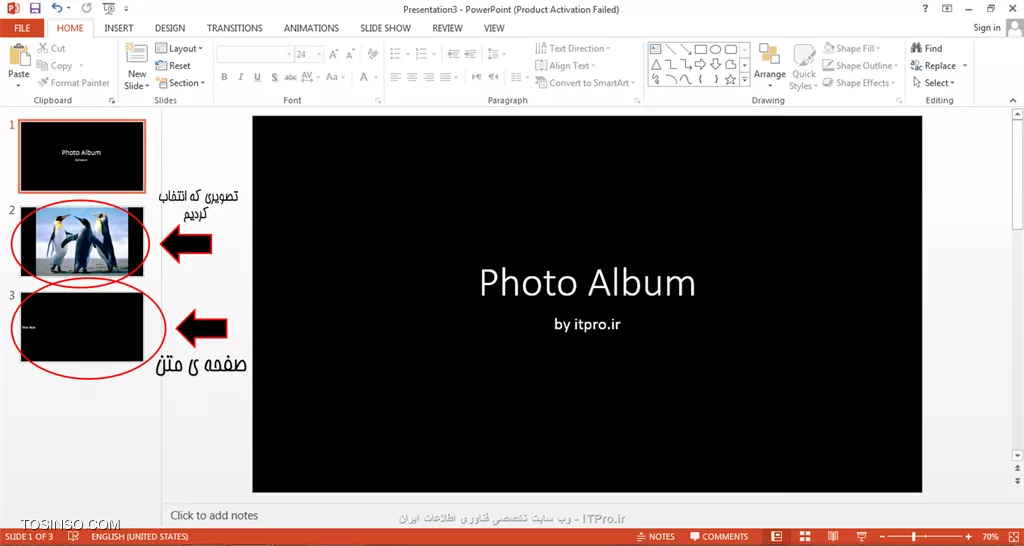Click the Redo (repeat) icon
The image size is (1024, 546).
[87, 8]
